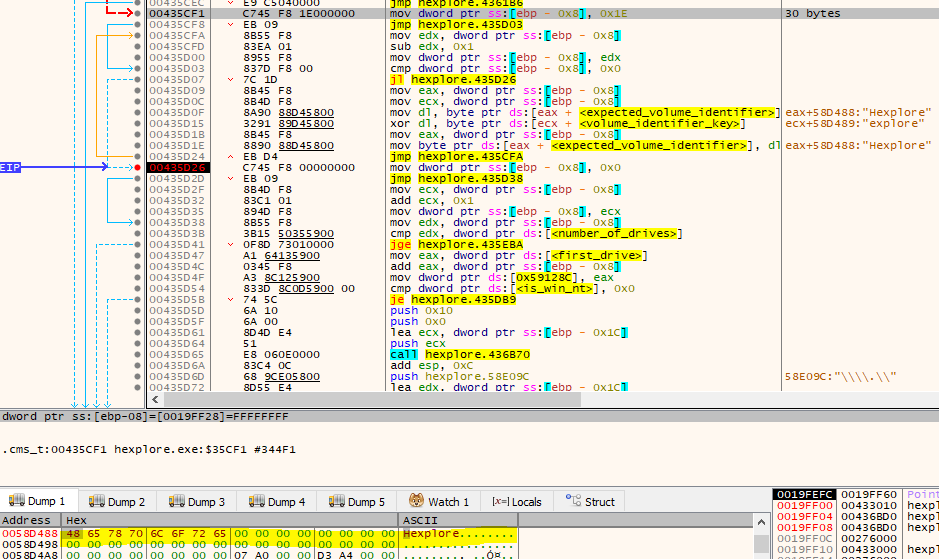Screen dimensions: 939x559
Task: Click the comment 58E09C:"\\\\.\\"
Action: [x=840, y=377]
